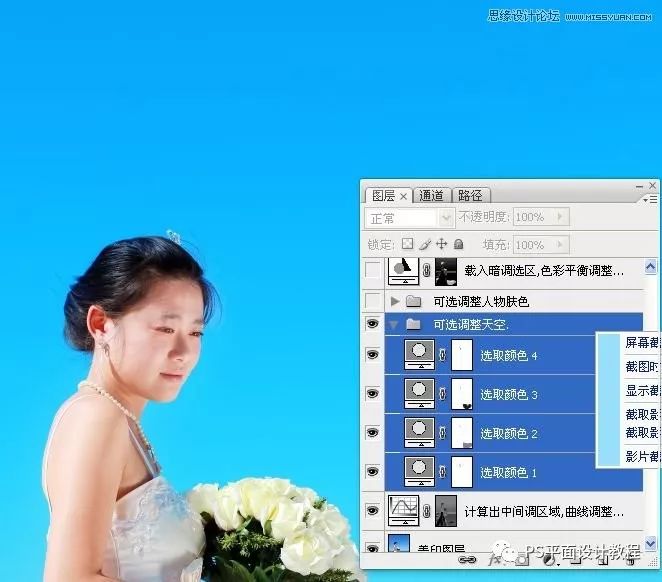Click folder icon of 可选调整人物肤色 group
The height and width of the screenshot is (582, 662).
click(x=413, y=301)
